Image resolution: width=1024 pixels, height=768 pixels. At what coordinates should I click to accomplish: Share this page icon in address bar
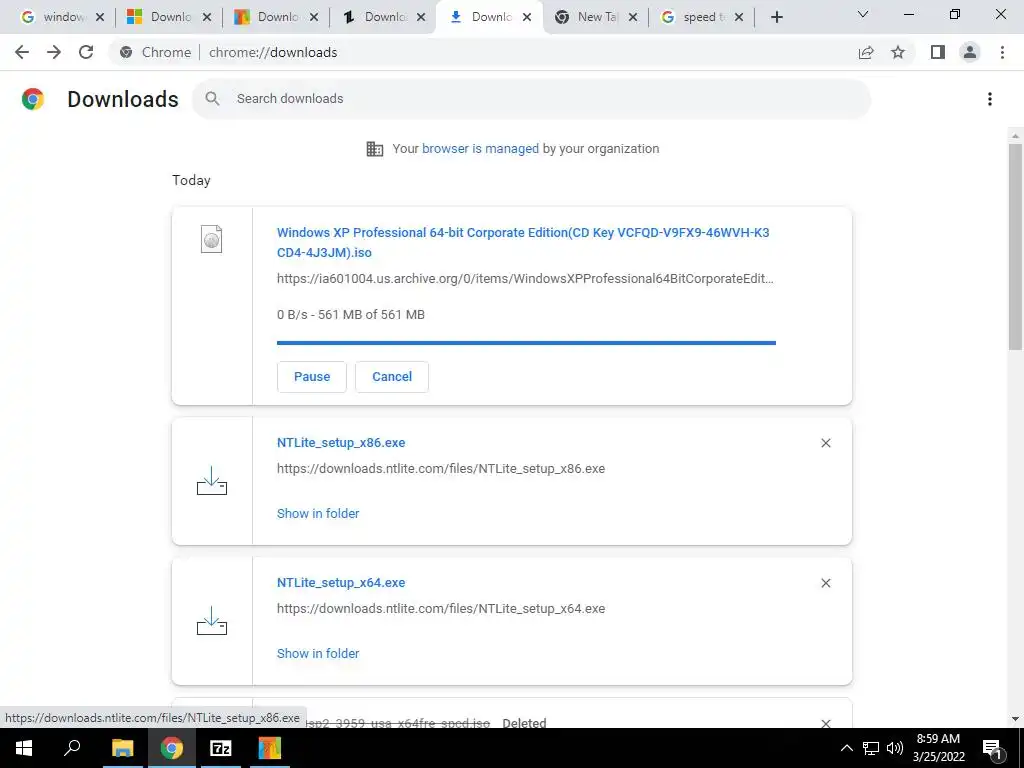pos(866,53)
